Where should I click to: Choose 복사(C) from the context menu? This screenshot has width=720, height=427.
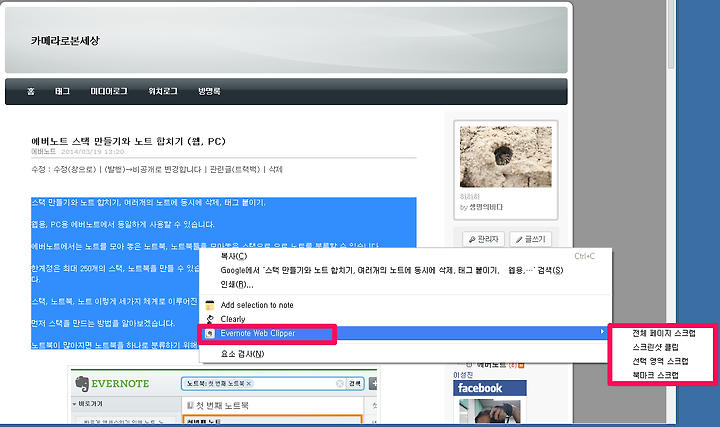[405, 256]
